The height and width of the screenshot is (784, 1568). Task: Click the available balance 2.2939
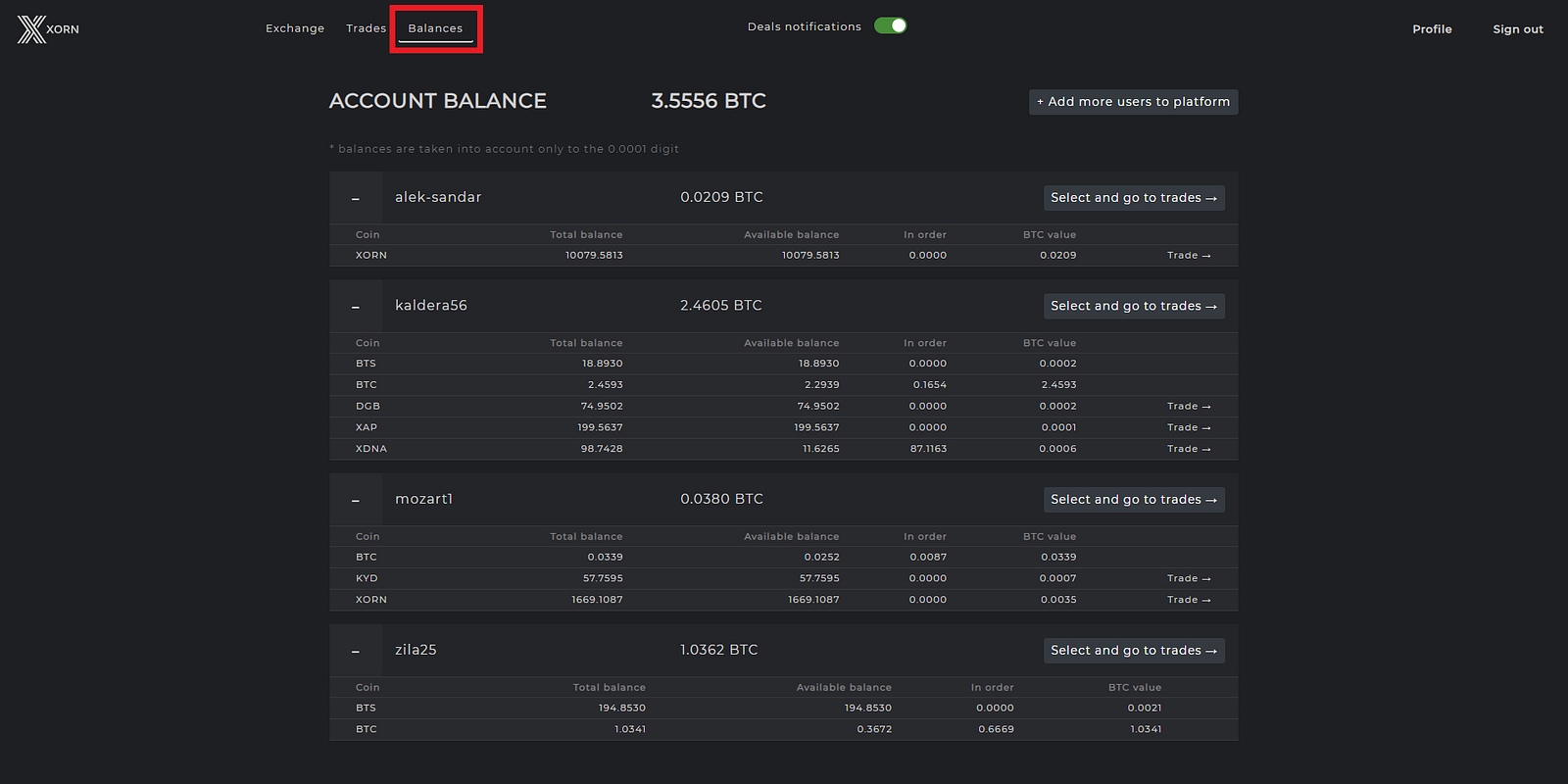pos(822,385)
